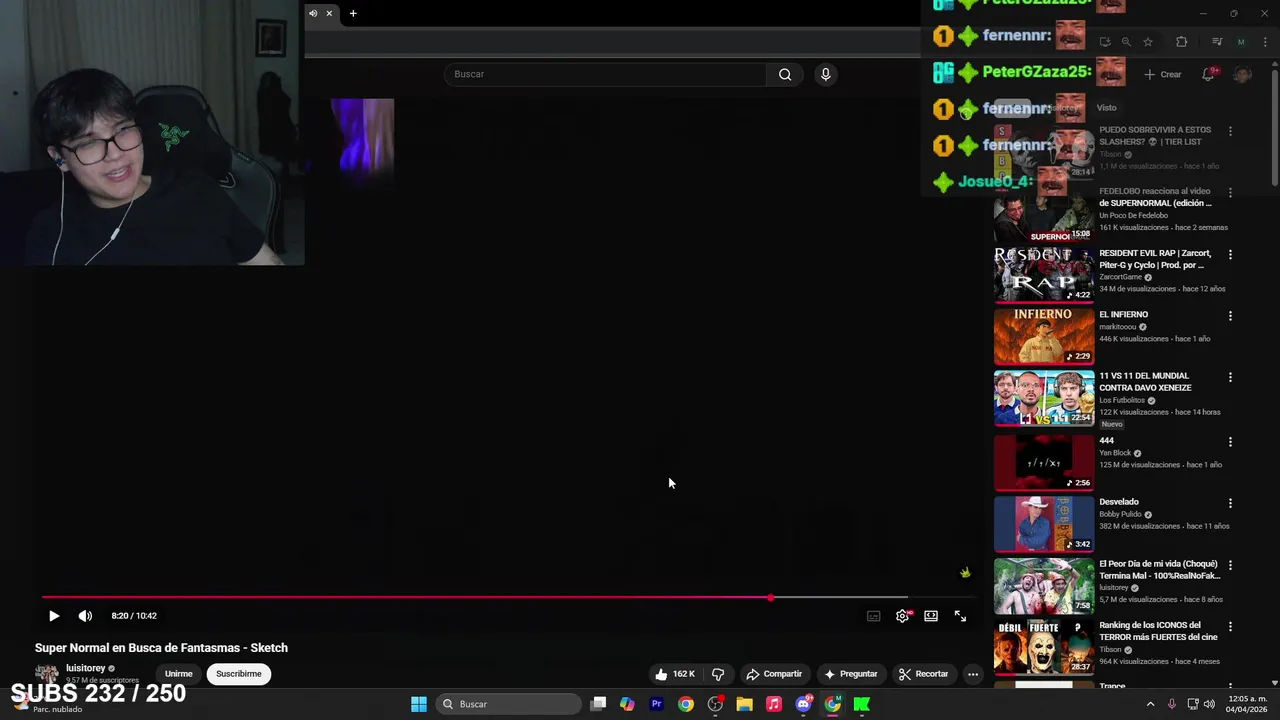Screen dimensions: 1280x720
Task: Open the browser extensions puzzle icon
Action: (x=1181, y=42)
